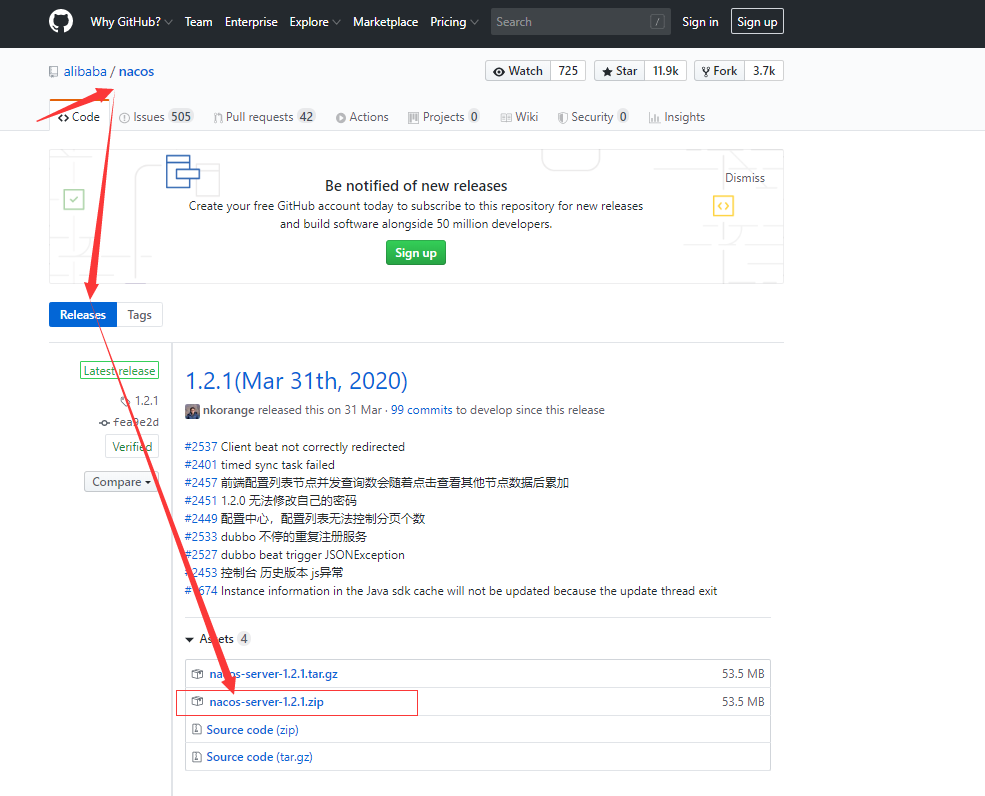Download nacos-server-1.2.1.zip
The width and height of the screenshot is (985, 796).
(x=266, y=702)
